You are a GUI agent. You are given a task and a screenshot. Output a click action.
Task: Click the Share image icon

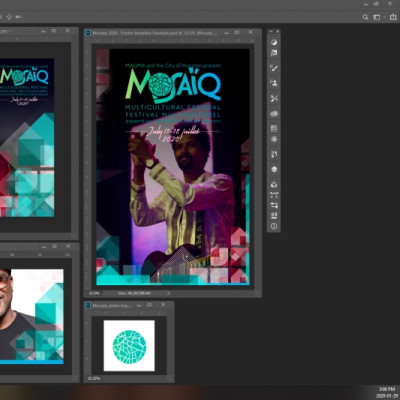[393, 17]
